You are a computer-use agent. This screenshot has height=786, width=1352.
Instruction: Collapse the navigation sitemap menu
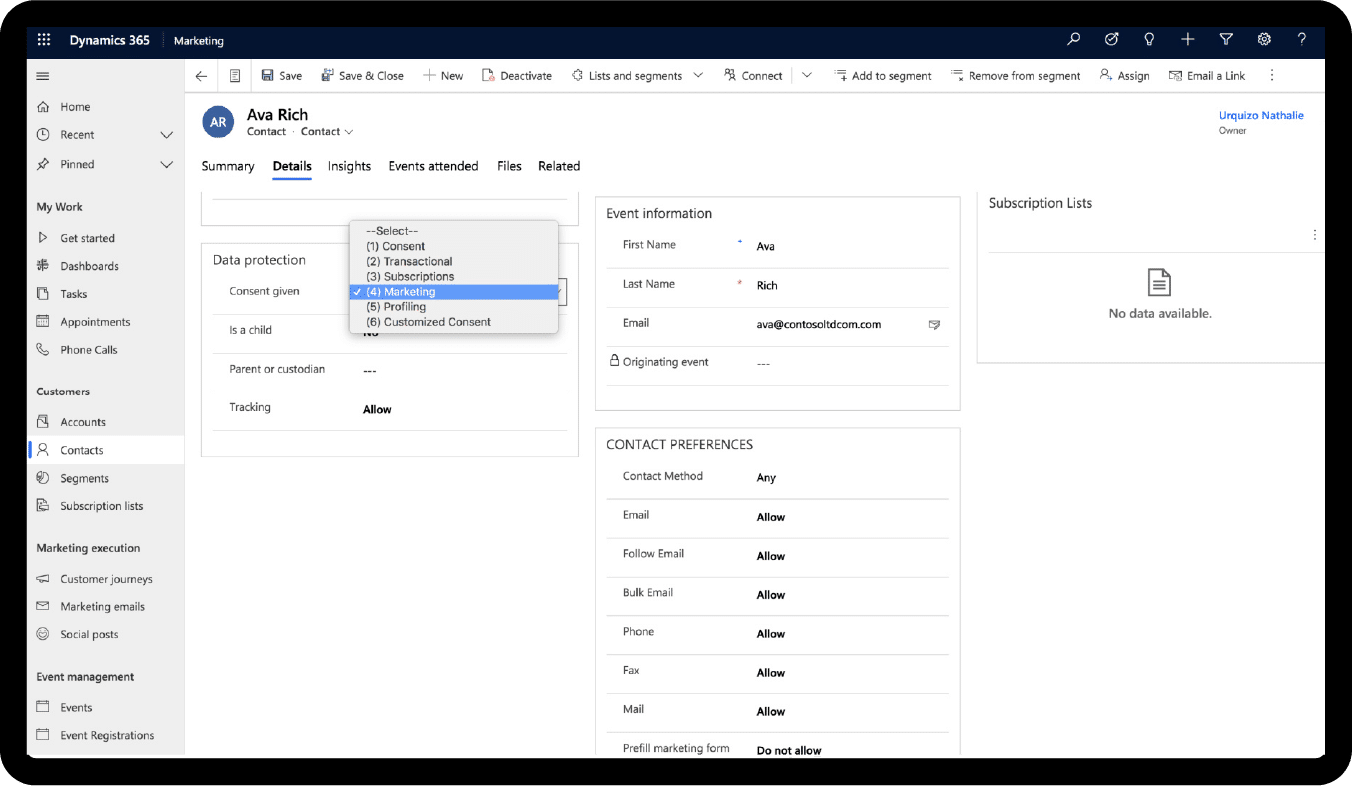tap(41, 75)
